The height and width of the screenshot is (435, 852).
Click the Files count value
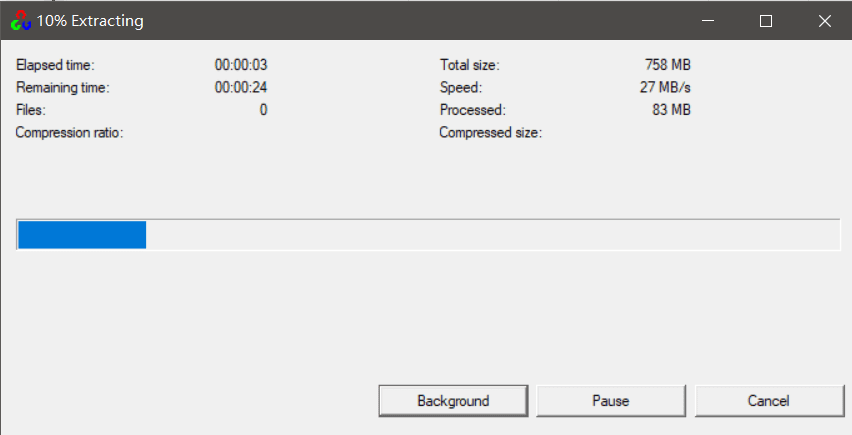coord(263,110)
